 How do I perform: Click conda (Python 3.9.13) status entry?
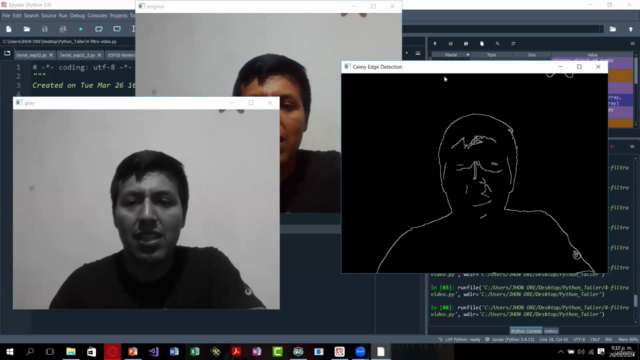[x=510, y=340]
